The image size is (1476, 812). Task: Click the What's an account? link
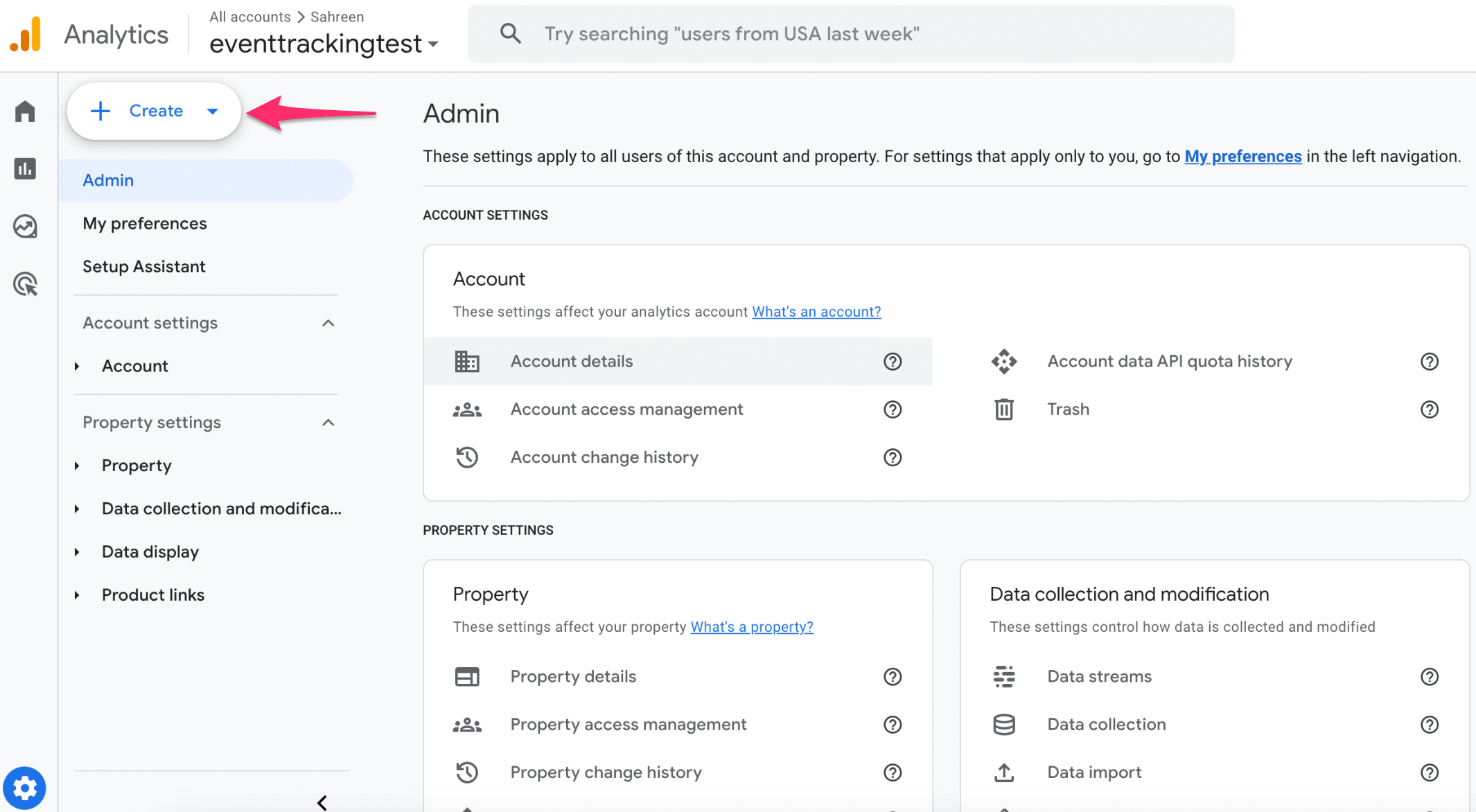pyautogui.click(x=816, y=312)
